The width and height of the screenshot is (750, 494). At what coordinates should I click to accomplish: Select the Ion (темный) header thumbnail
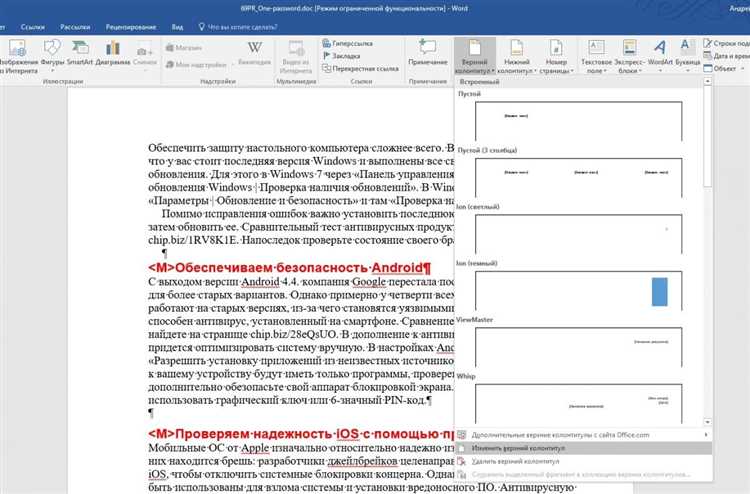click(578, 290)
